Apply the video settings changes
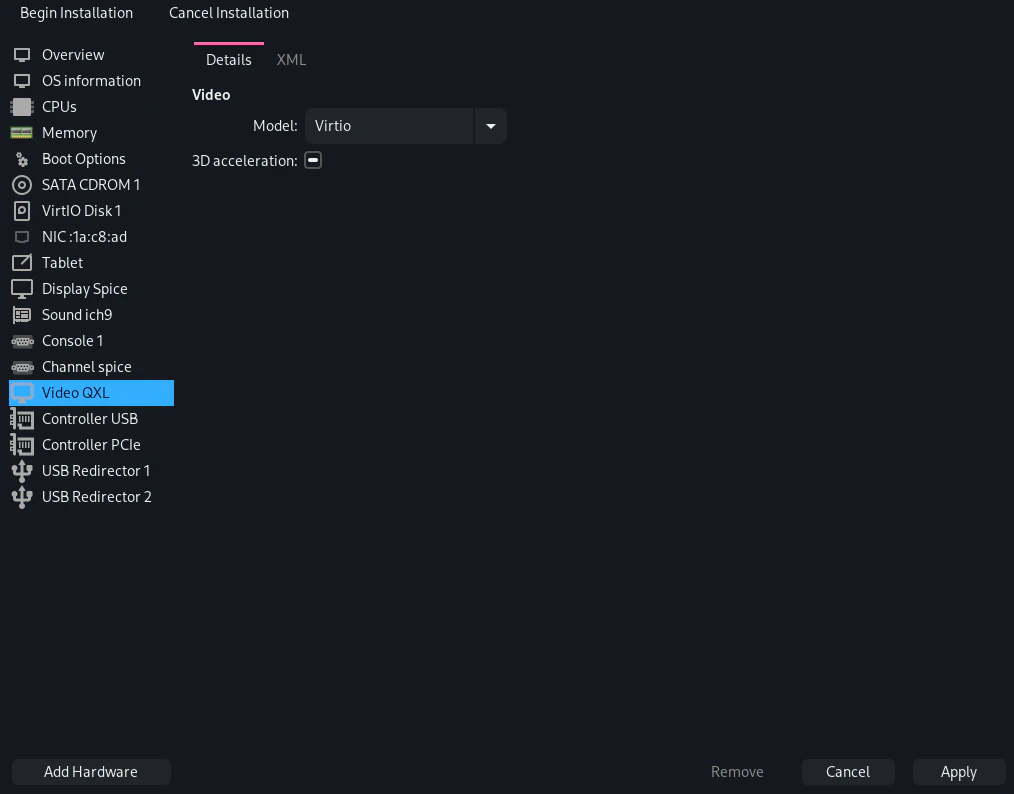Image resolution: width=1014 pixels, height=794 pixels. click(x=958, y=772)
